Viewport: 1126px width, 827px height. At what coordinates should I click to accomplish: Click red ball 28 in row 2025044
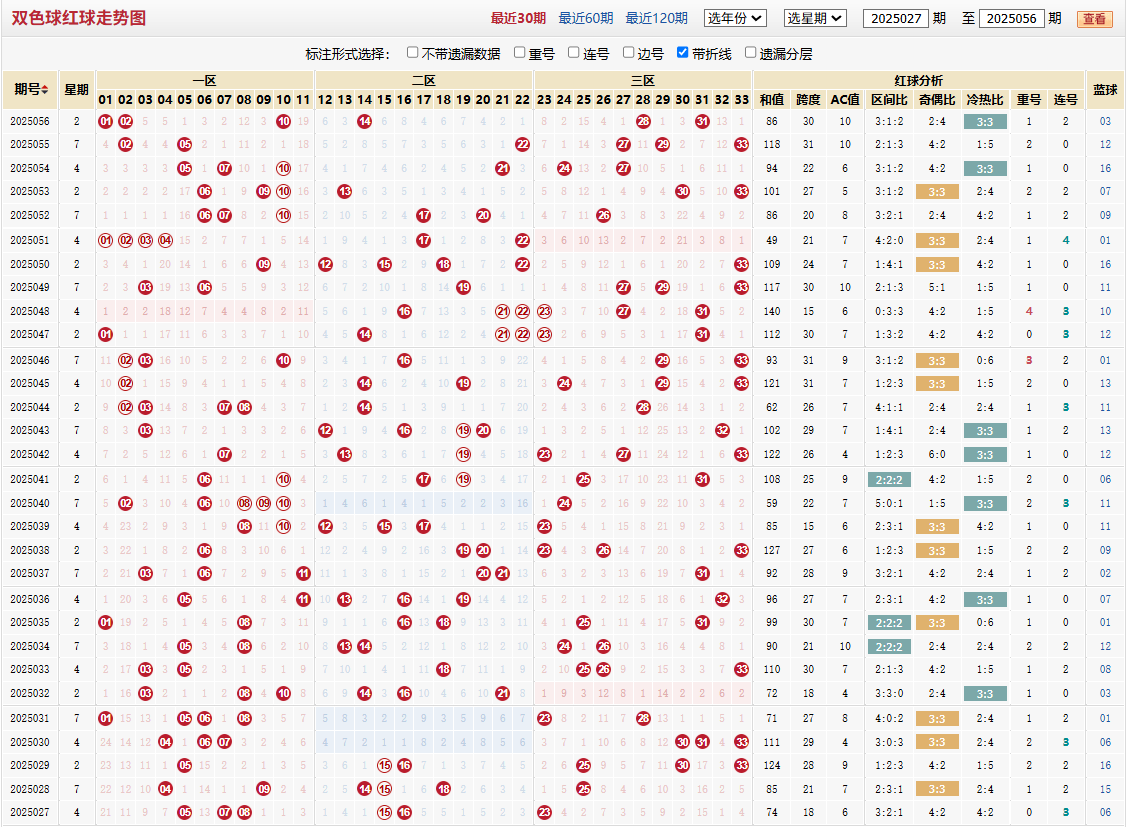point(643,408)
